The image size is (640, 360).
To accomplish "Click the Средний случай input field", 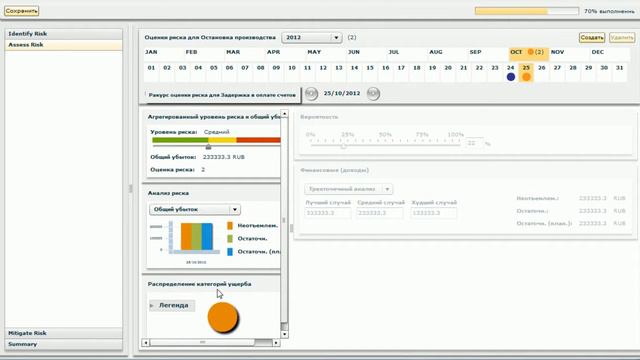I will coord(380,213).
